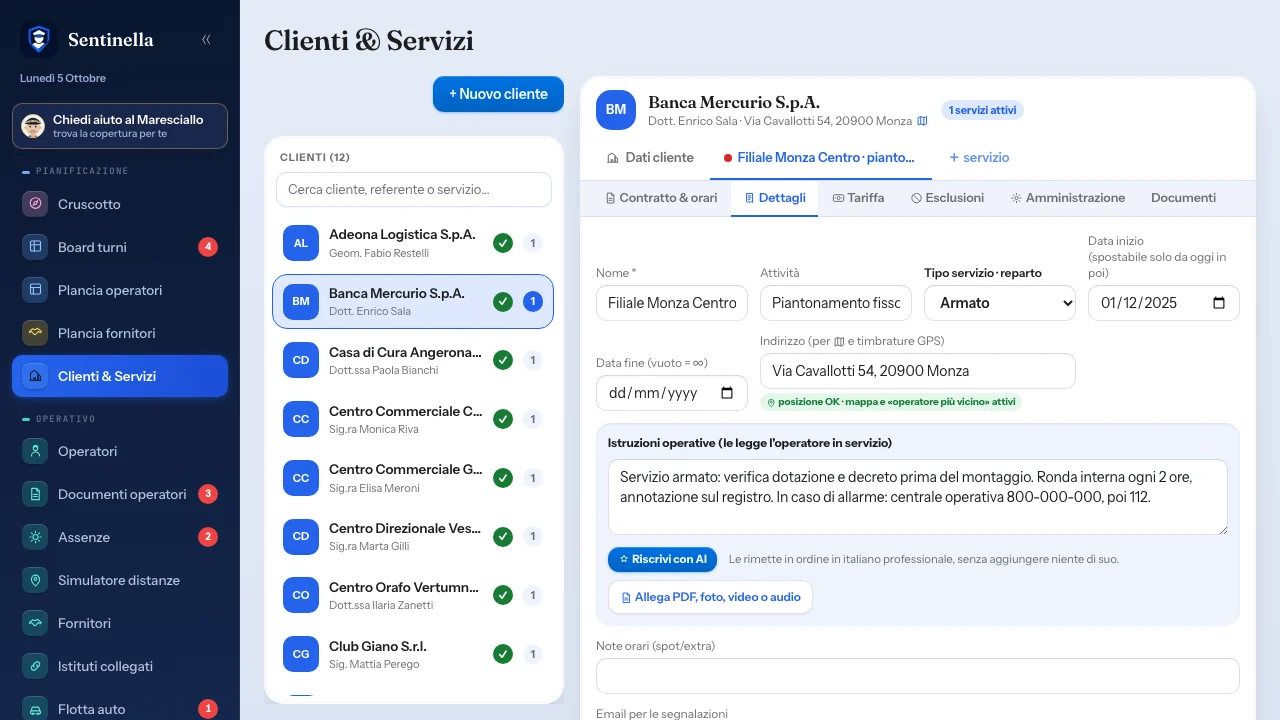This screenshot has width=1280, height=720.
Task: Open the Data inizio calendar picker
Action: pos(1218,303)
